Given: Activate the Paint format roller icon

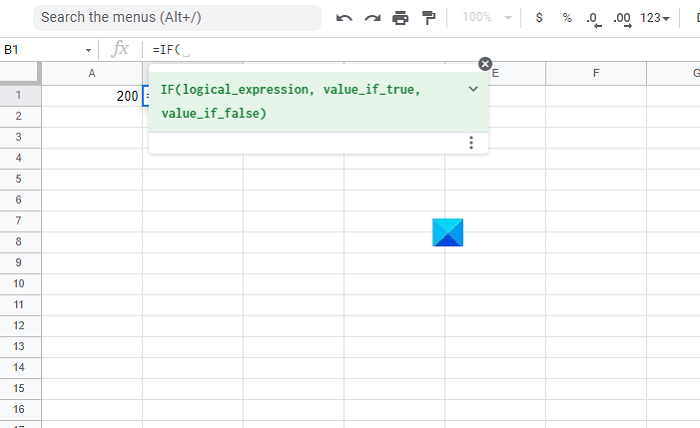Looking at the screenshot, I should pos(429,18).
